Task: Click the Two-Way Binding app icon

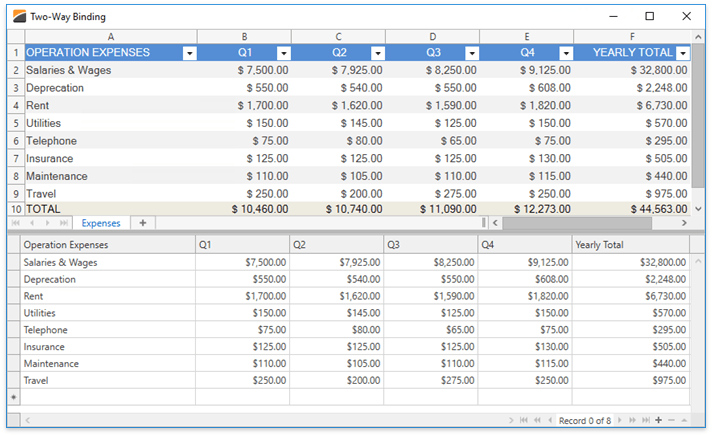Action: [19, 17]
